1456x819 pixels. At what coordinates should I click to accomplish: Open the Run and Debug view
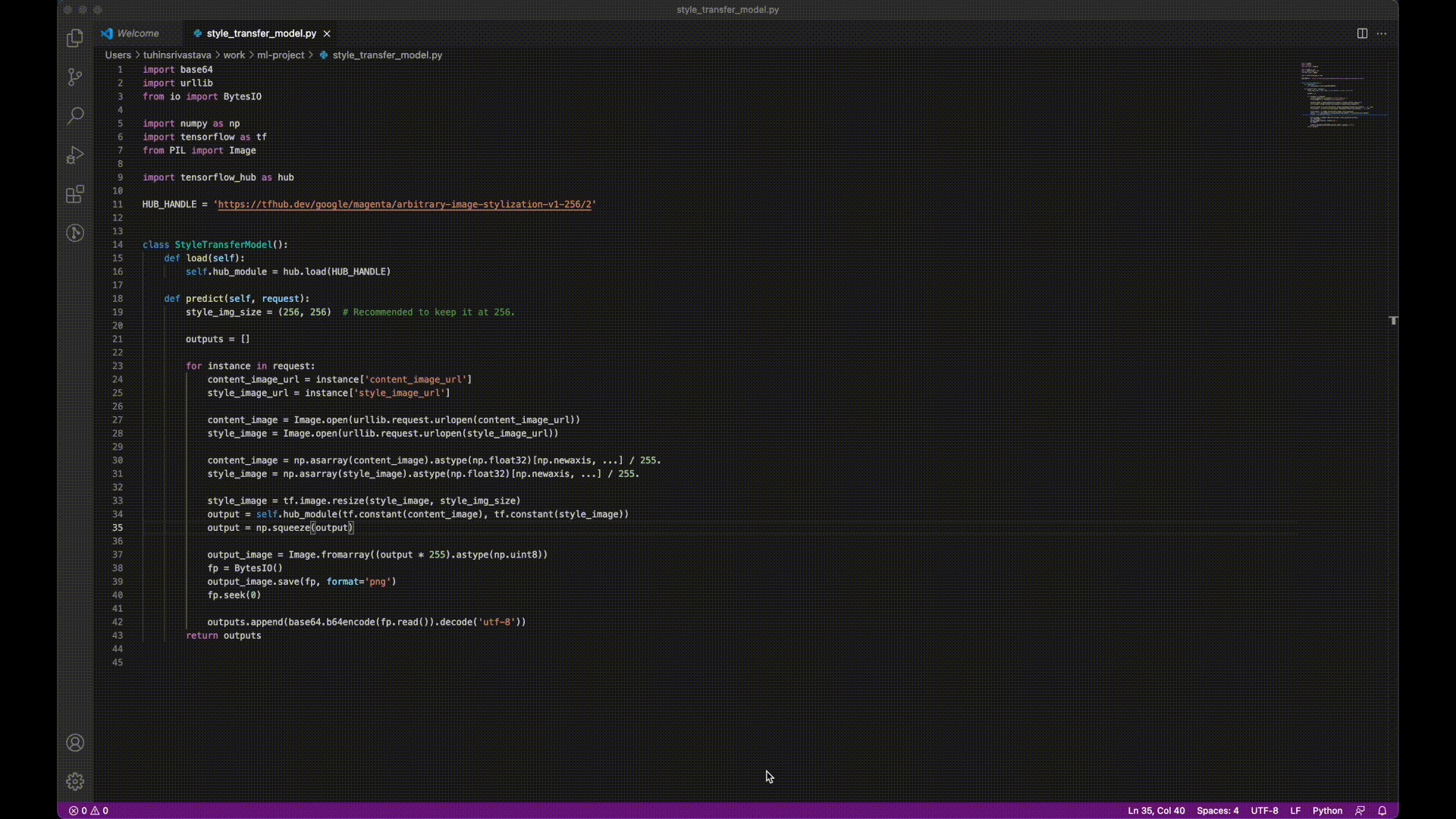click(x=74, y=155)
